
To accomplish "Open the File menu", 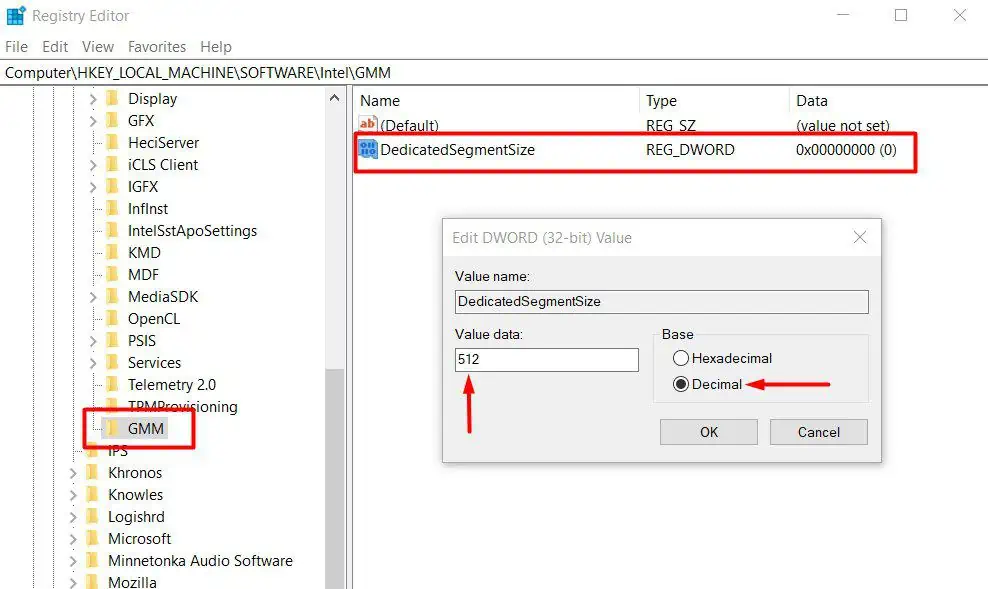I will pos(16,47).
